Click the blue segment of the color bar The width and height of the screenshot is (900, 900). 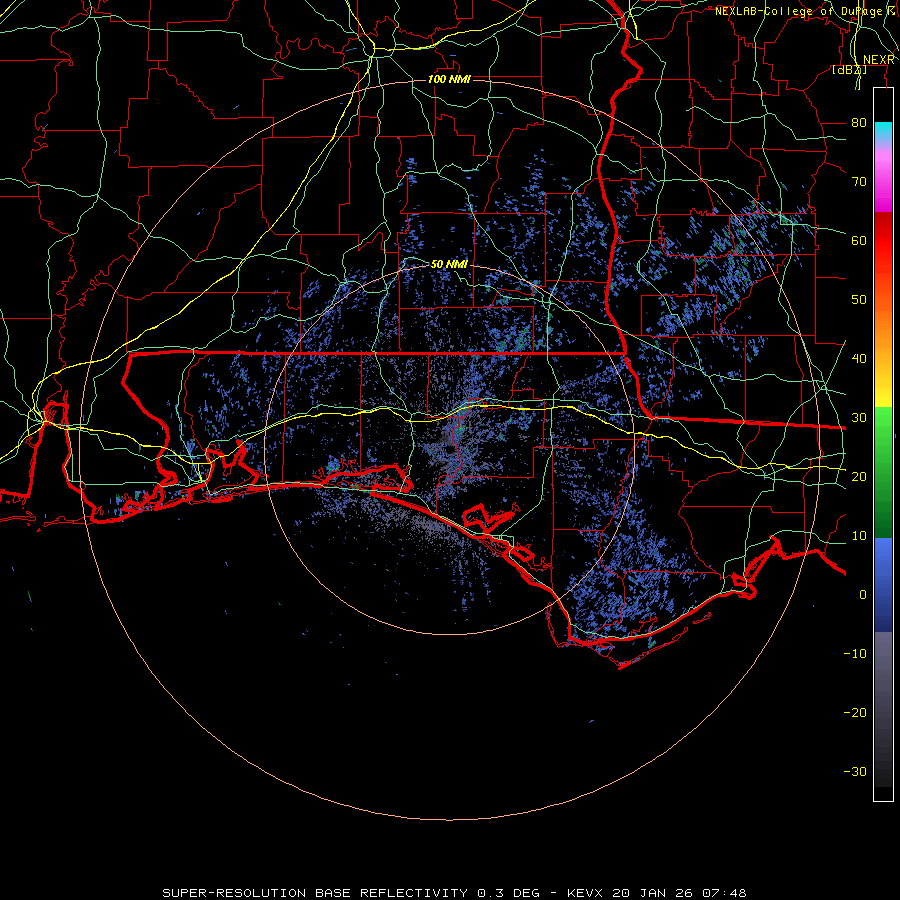883,585
